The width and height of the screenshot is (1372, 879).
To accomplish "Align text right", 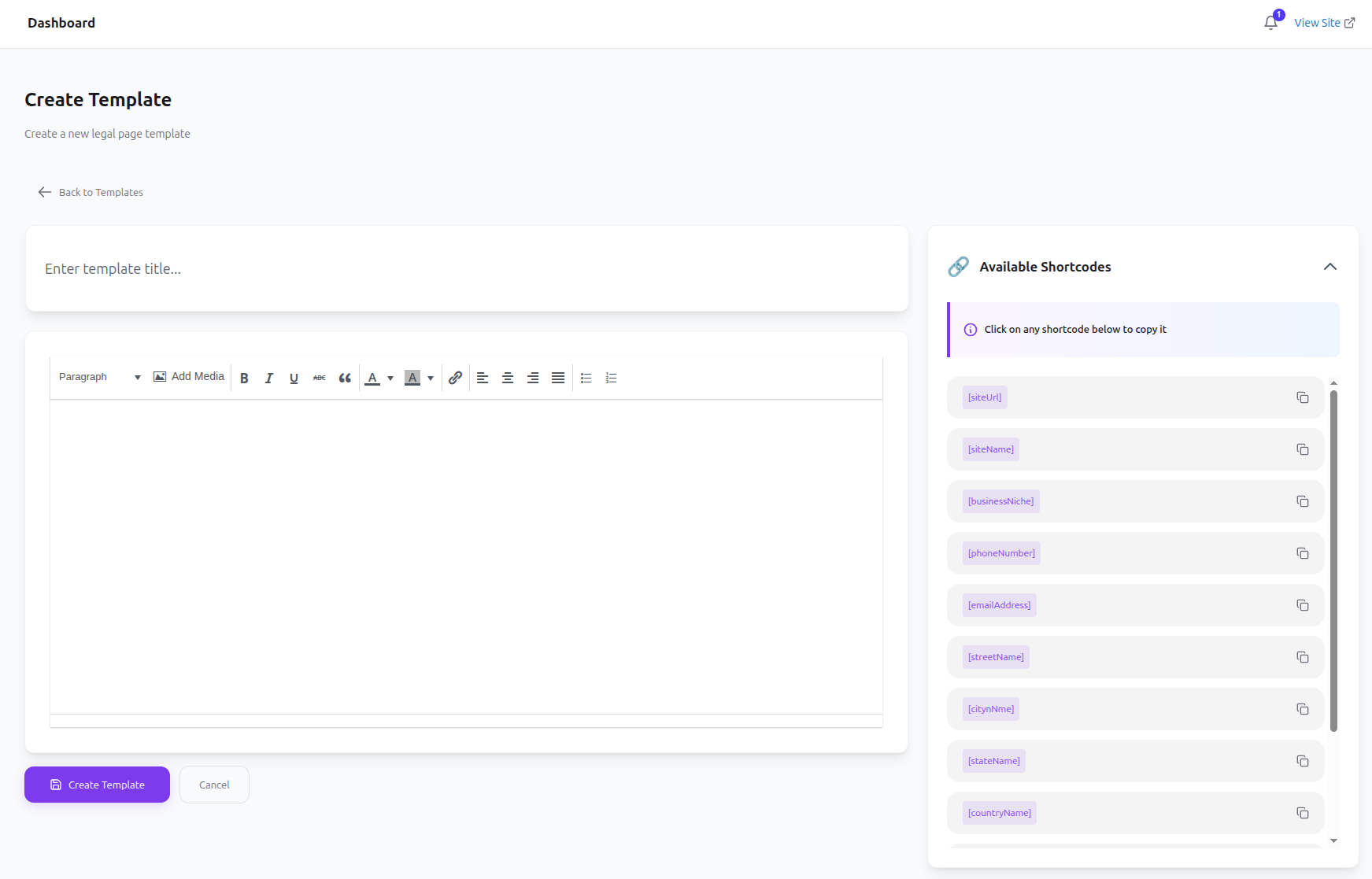I will click(533, 378).
